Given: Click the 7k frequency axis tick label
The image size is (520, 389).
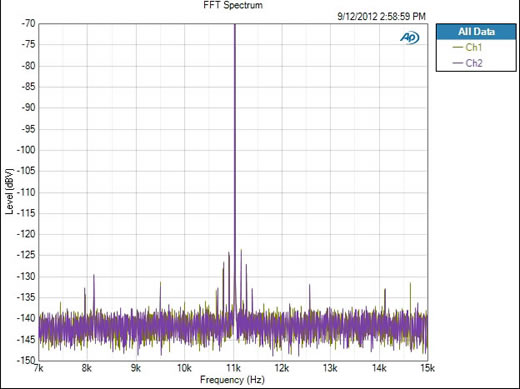Looking at the screenshot, I should pos(39,368).
